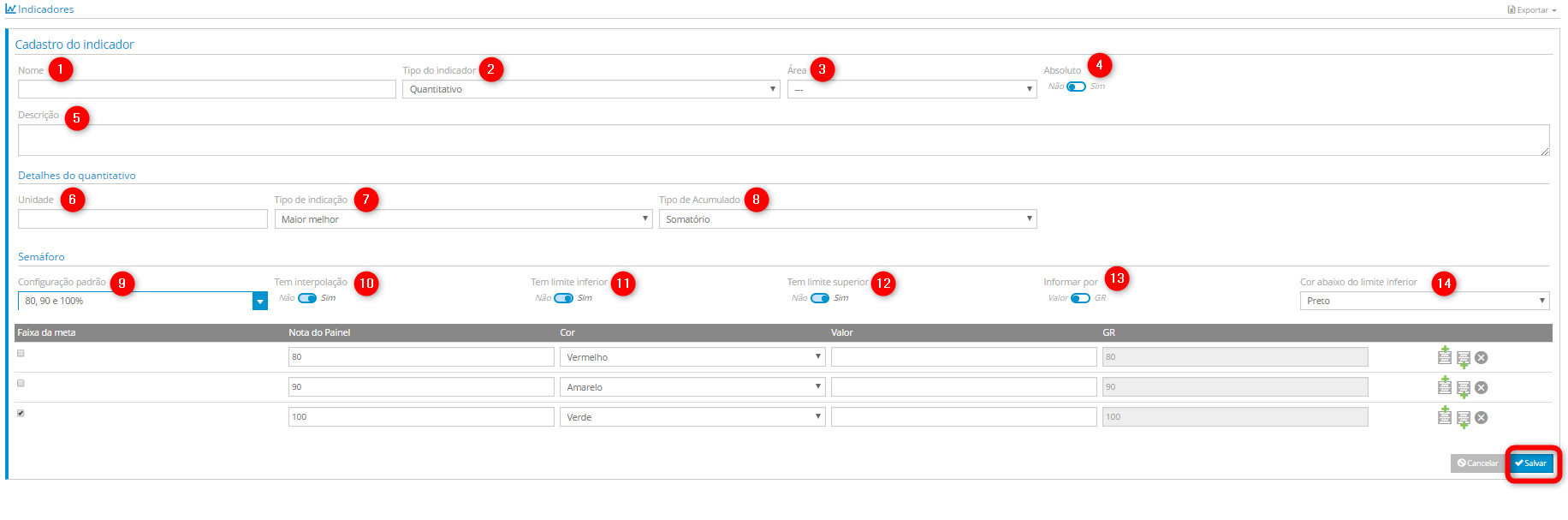Expand the Configuração padrão combo box
This screenshot has width=1568, height=520.
[x=260, y=301]
